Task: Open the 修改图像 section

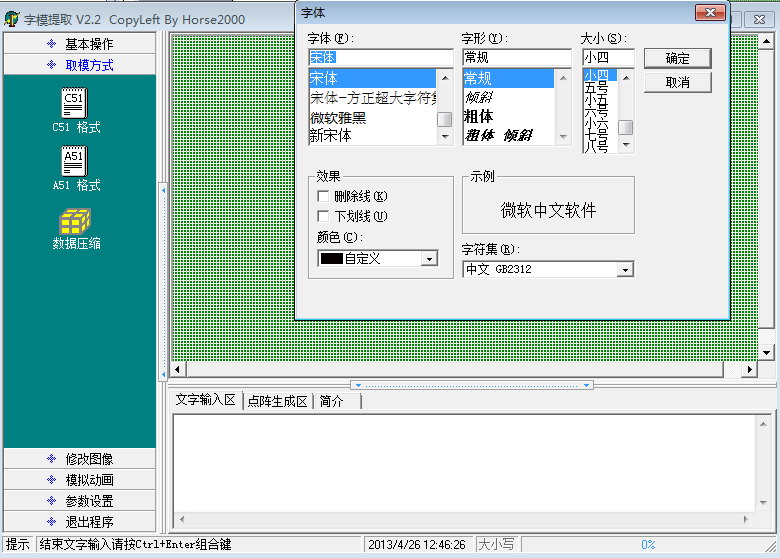Action: (80, 459)
